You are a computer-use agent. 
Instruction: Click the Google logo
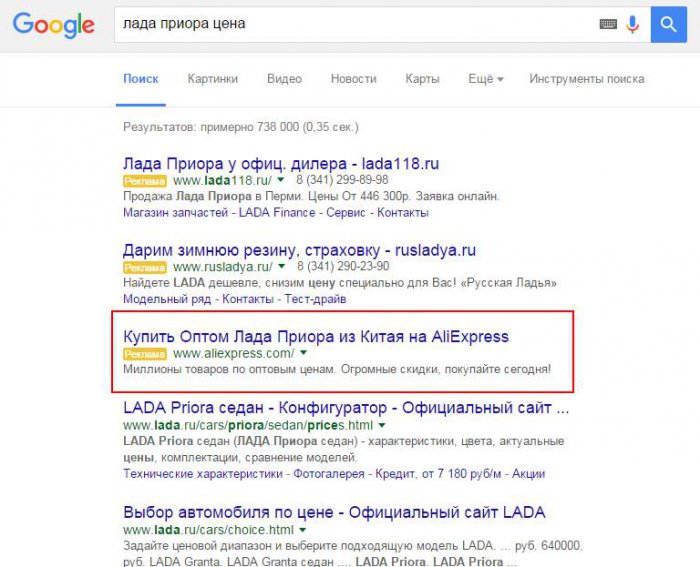click(54, 25)
